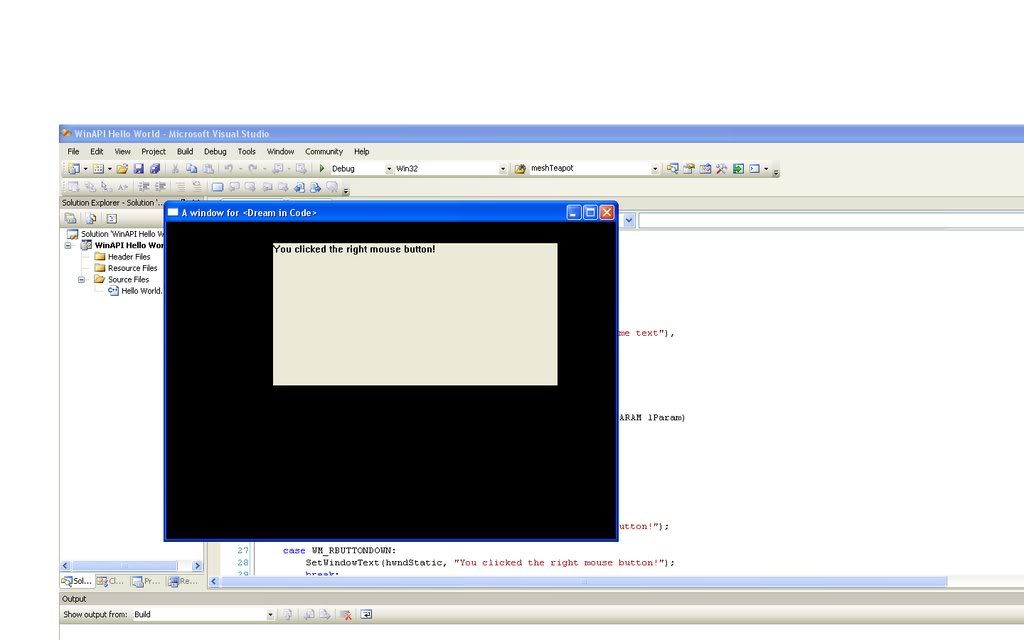Image resolution: width=1024 pixels, height=640 pixels.
Task: Click the Solution Explorer scrollbar right arrow
Action: pos(197,566)
